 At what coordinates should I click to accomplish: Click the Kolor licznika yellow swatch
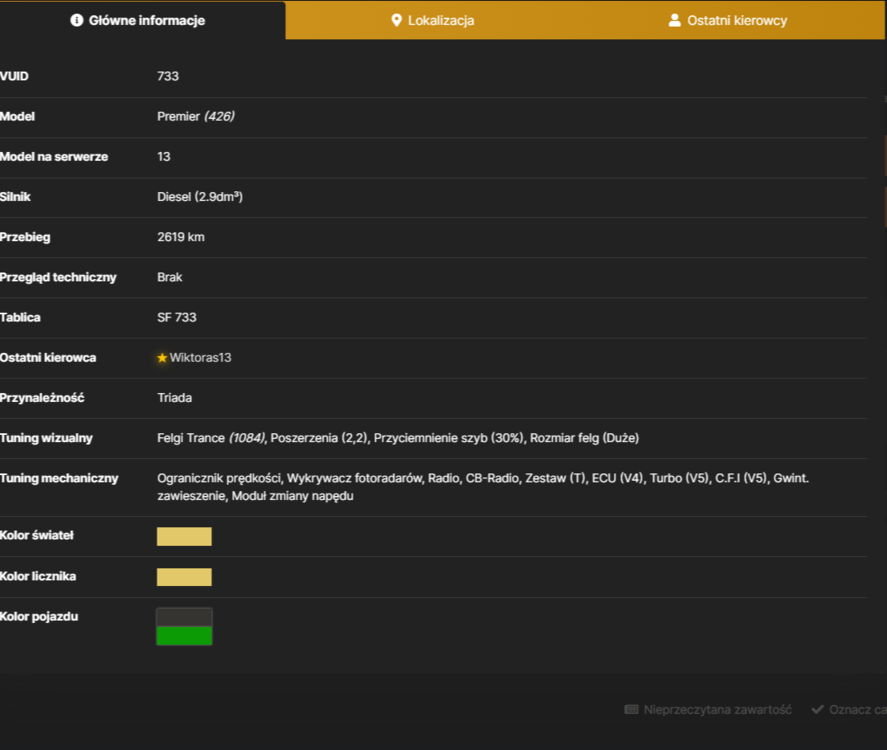[184, 577]
